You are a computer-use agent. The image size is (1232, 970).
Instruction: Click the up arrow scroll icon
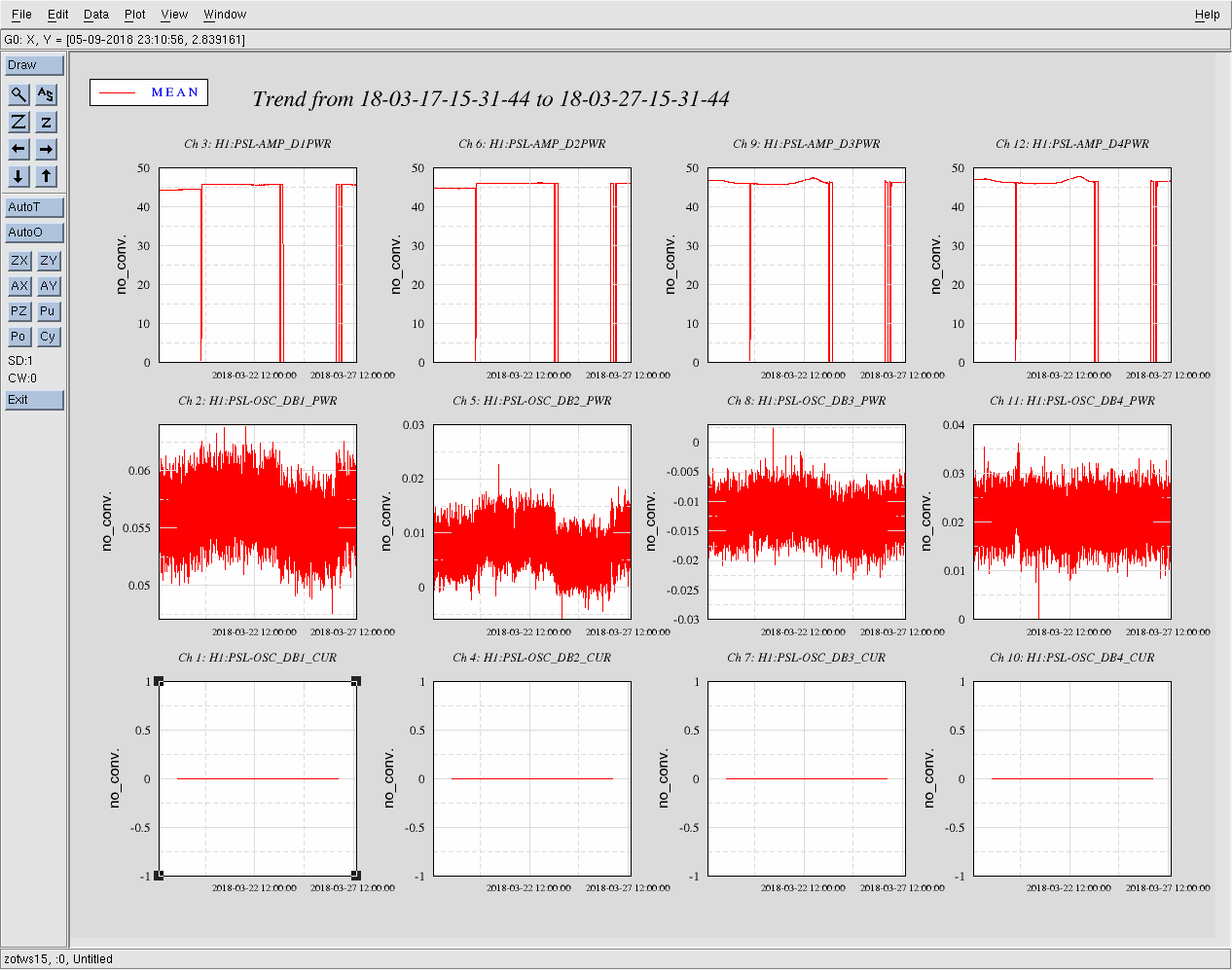click(46, 176)
